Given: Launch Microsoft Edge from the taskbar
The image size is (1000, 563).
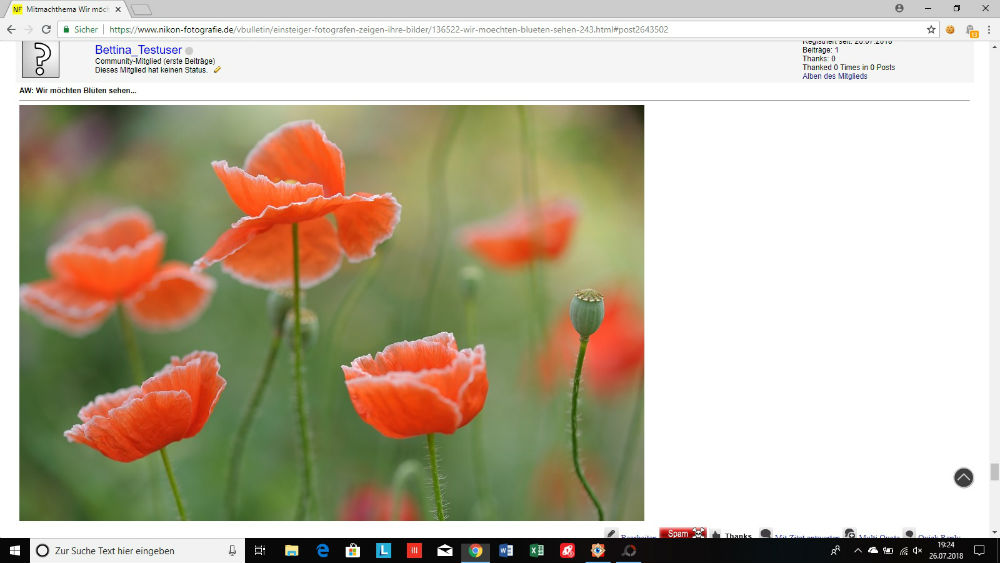Looking at the screenshot, I should [x=322, y=550].
